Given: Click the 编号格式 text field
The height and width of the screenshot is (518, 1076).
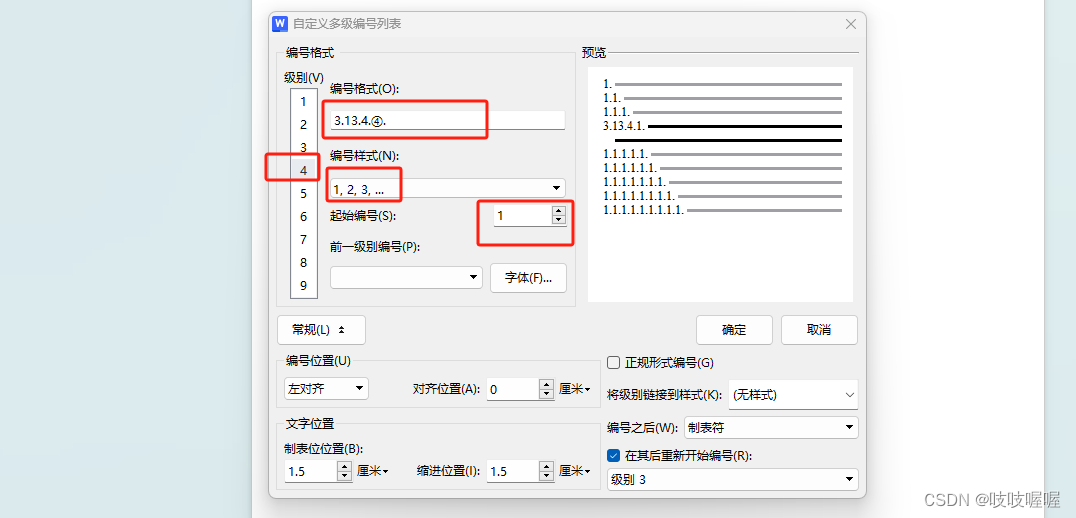Looking at the screenshot, I should coord(447,120).
